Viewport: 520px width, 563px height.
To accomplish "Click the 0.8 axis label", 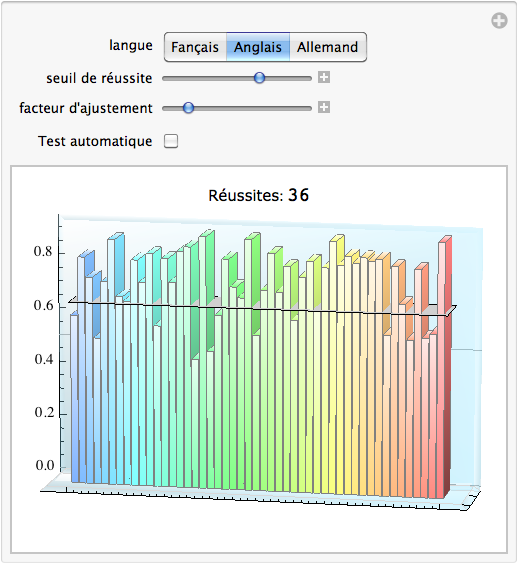I will click(x=43, y=252).
